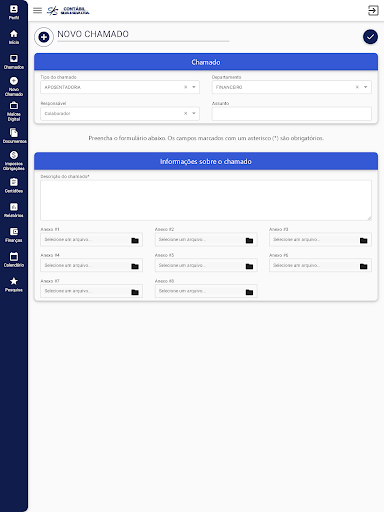Click the Anexo #1 file field
The image size is (384, 512).
tap(91, 240)
